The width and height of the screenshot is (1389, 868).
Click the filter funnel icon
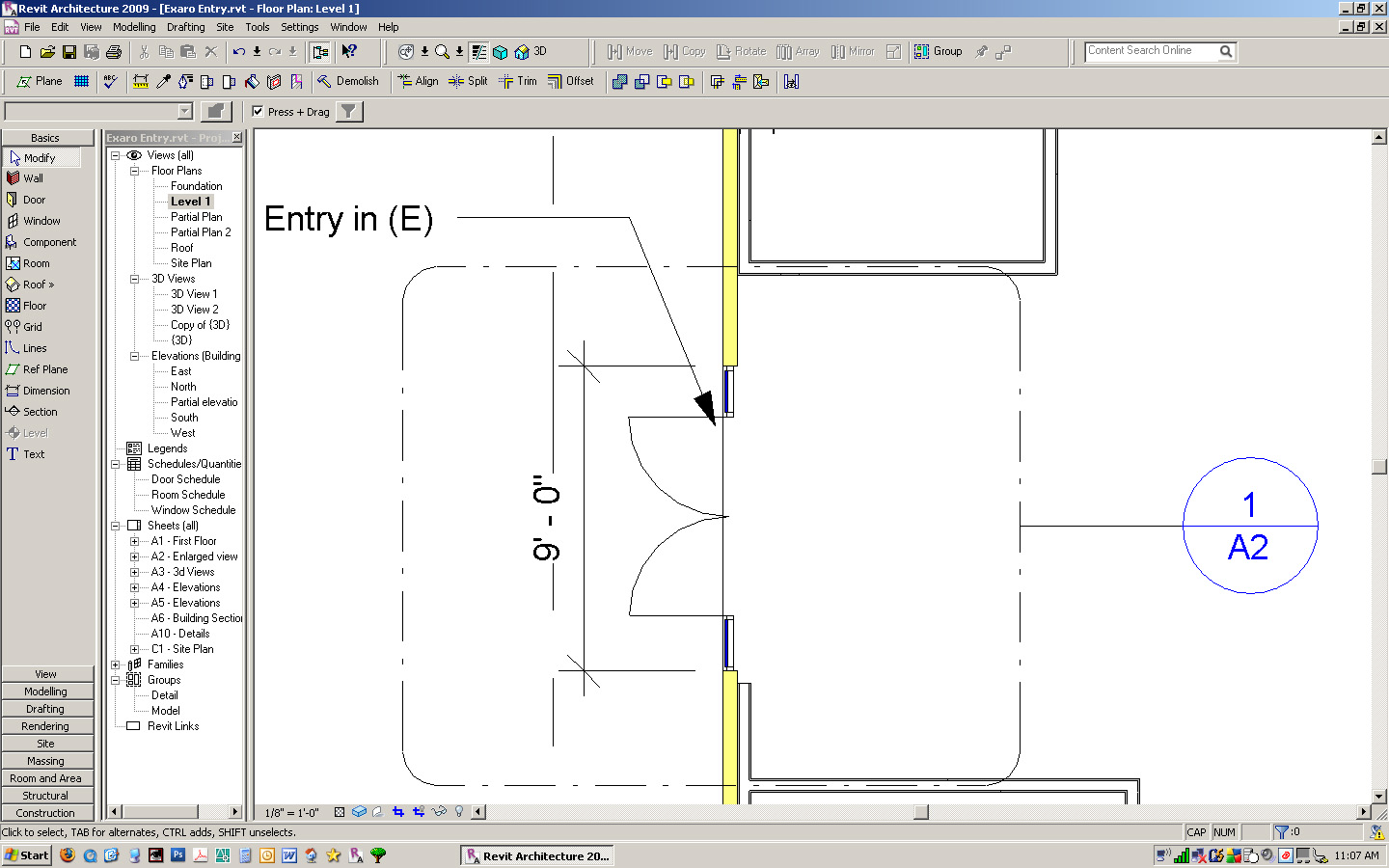348,112
